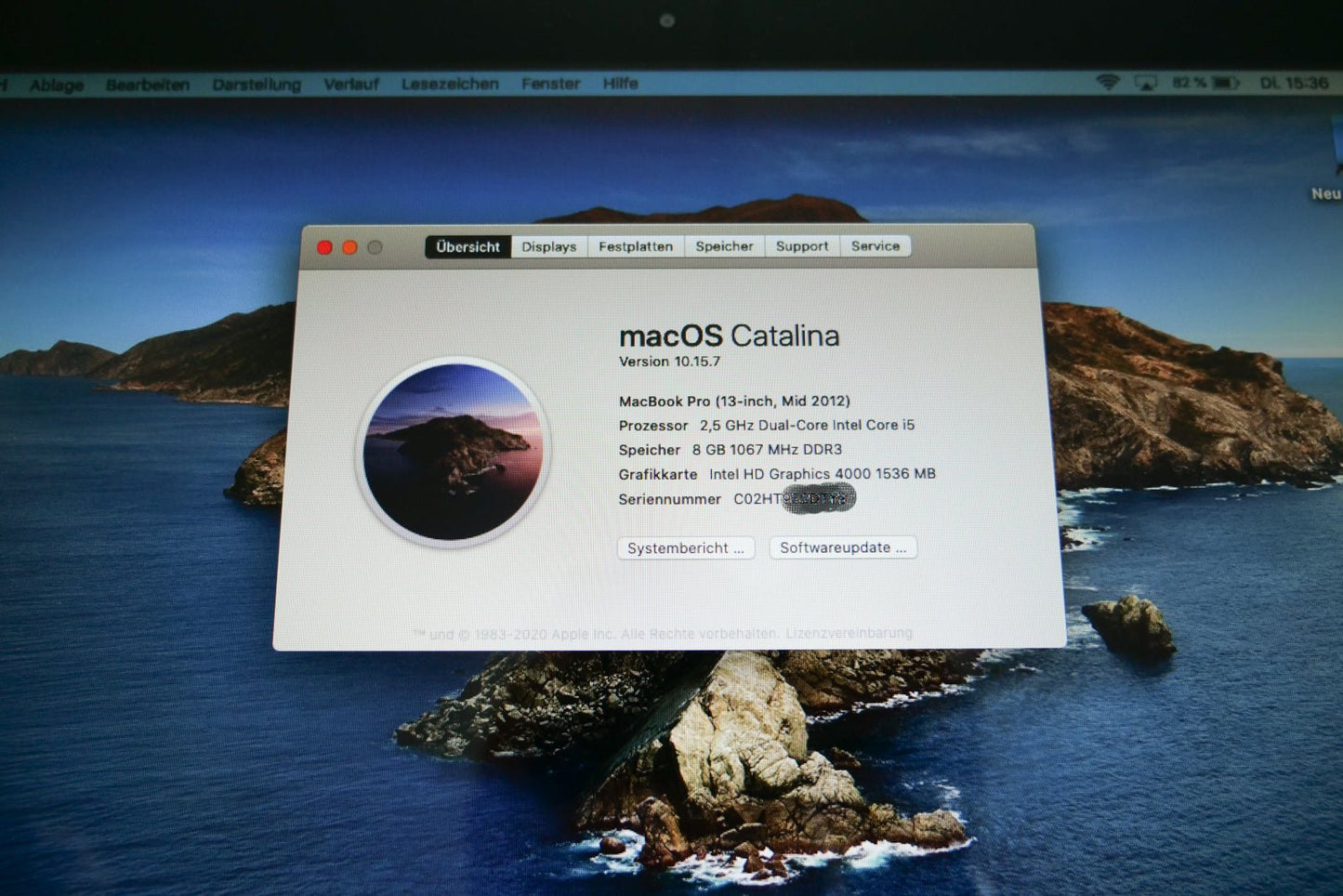Click the Softwareupdate button
The height and width of the screenshot is (896, 1343).
click(843, 547)
